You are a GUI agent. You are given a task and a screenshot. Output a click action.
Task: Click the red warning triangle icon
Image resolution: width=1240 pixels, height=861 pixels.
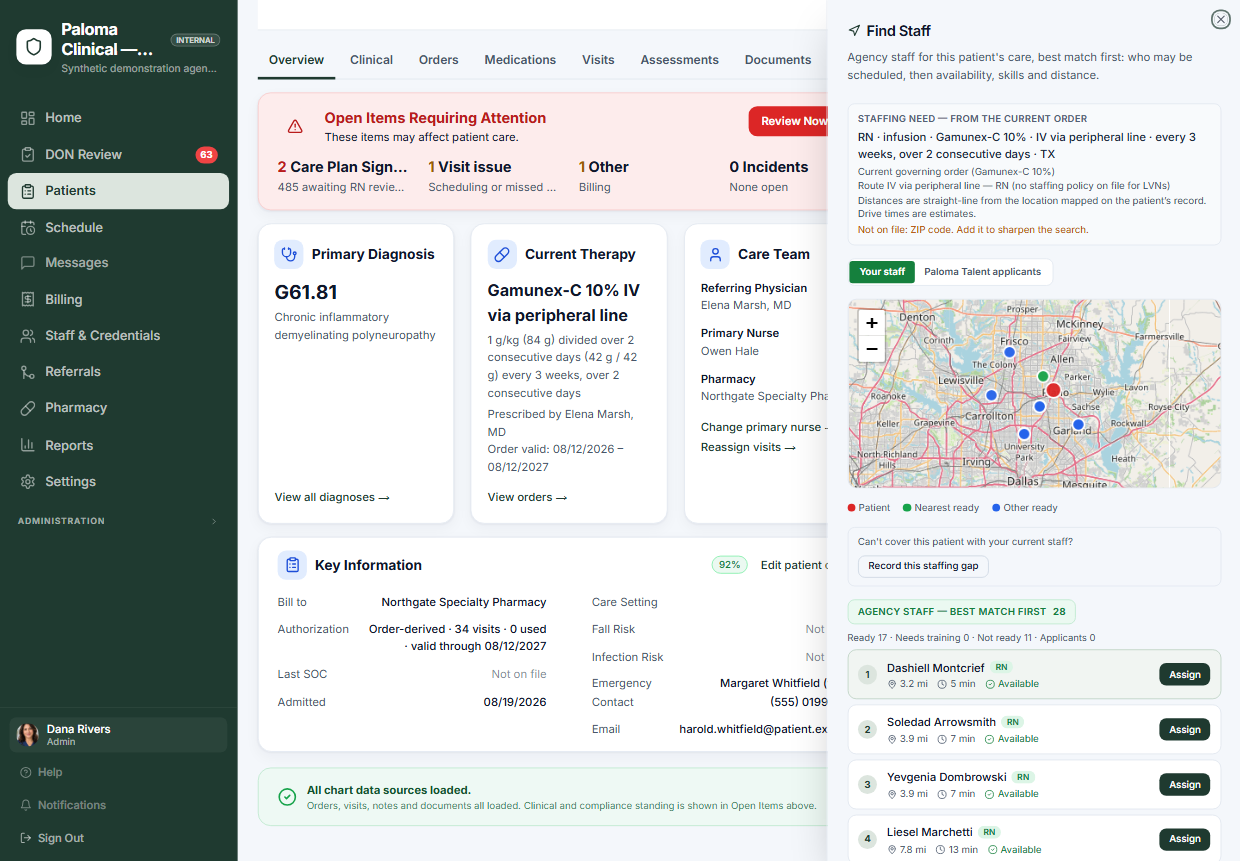(295, 127)
